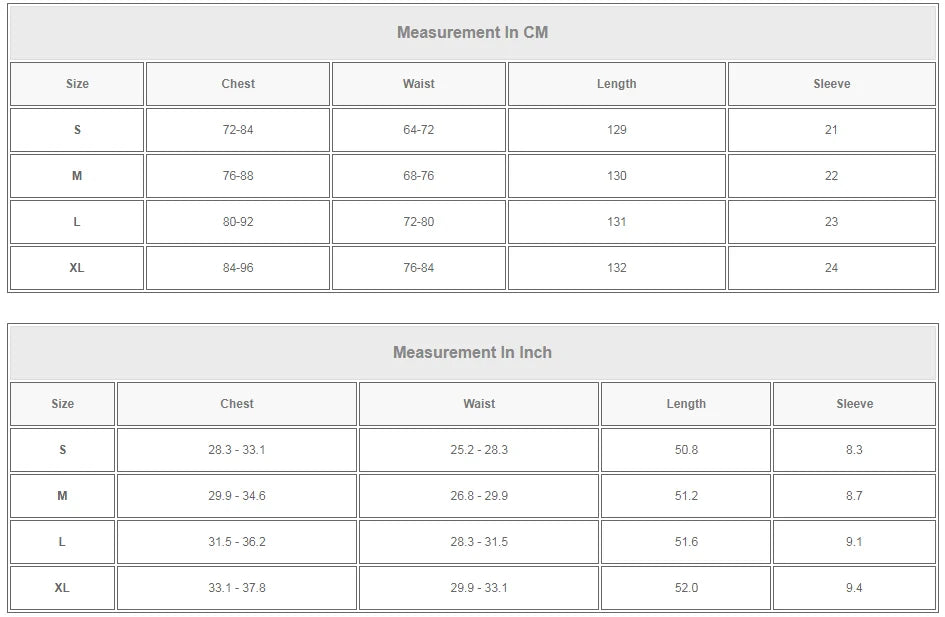Select the Chest column header in CM table
This screenshot has height=617, width=945.
pos(238,84)
